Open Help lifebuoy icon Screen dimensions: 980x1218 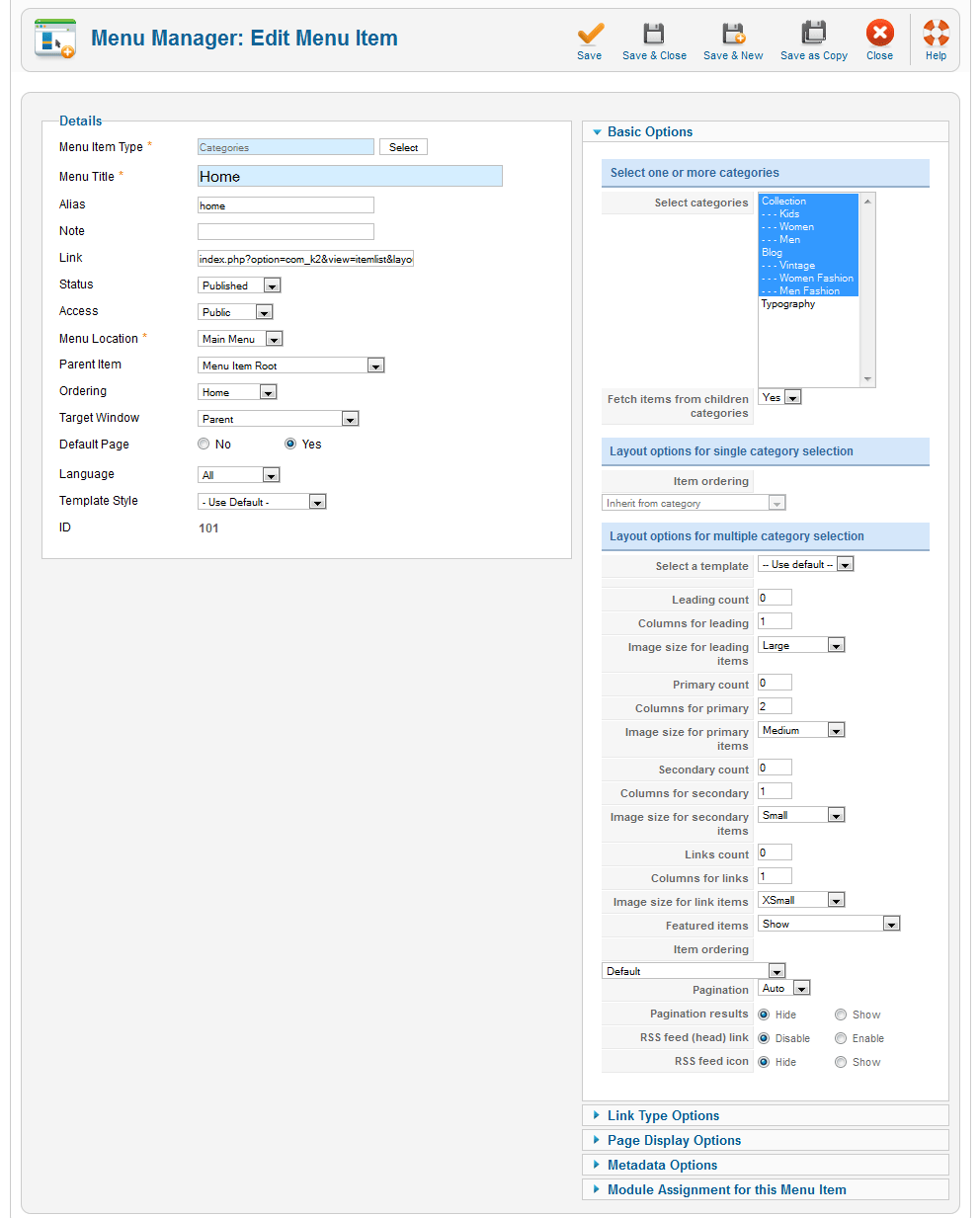tap(936, 34)
